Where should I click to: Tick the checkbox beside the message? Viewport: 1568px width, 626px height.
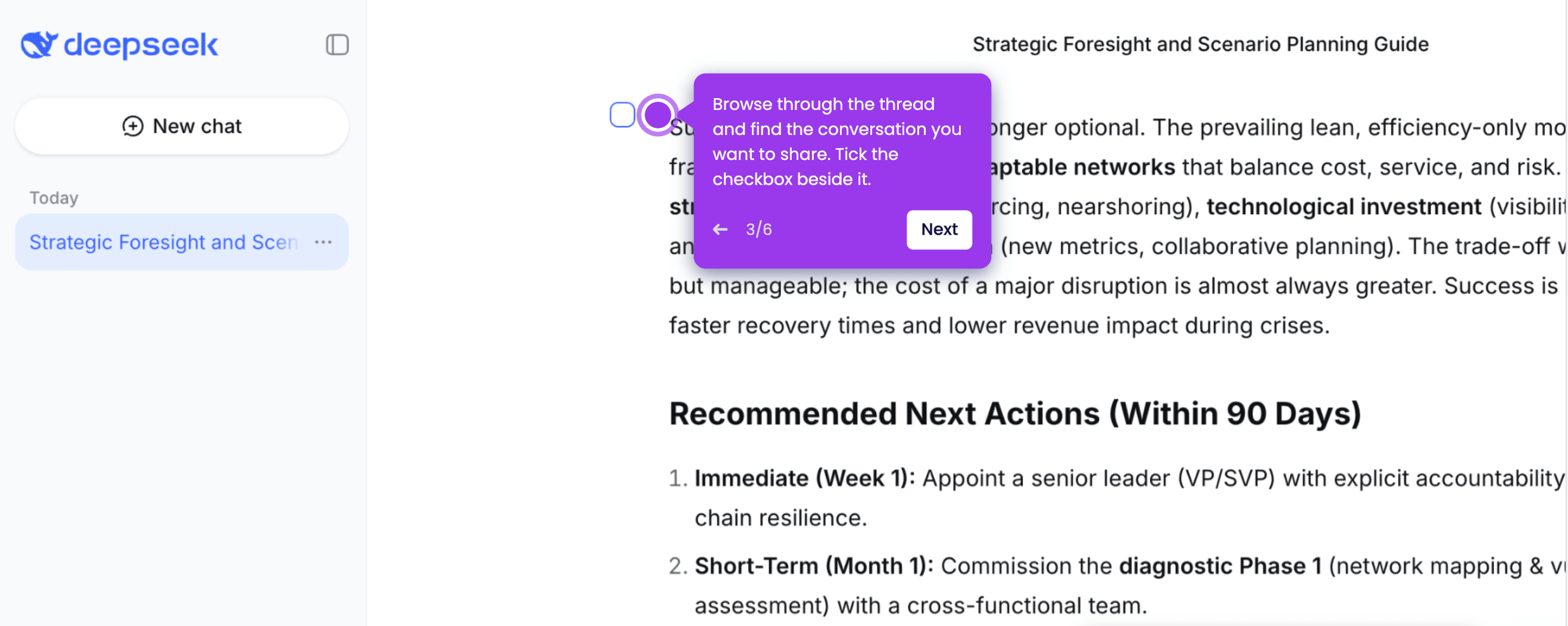click(622, 115)
